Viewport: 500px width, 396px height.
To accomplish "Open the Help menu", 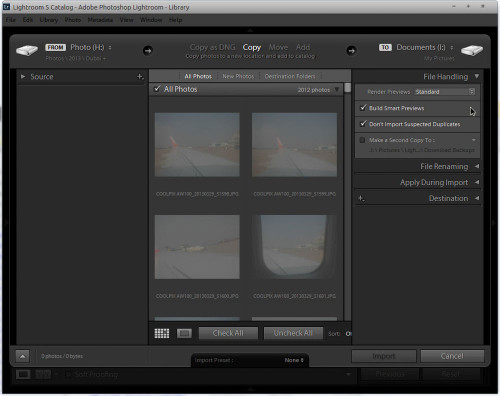I will click(x=175, y=20).
